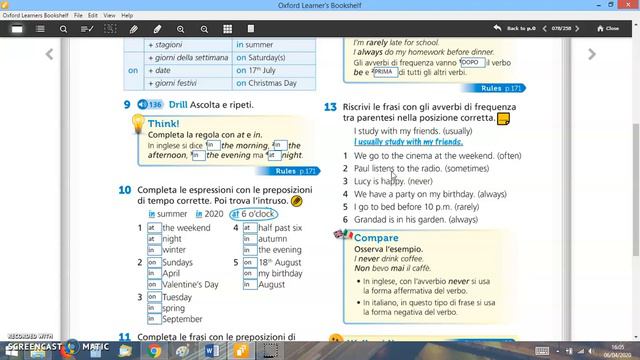Open the yellow sticky note in exercise 13
This screenshot has width=640, height=360.
point(503,119)
